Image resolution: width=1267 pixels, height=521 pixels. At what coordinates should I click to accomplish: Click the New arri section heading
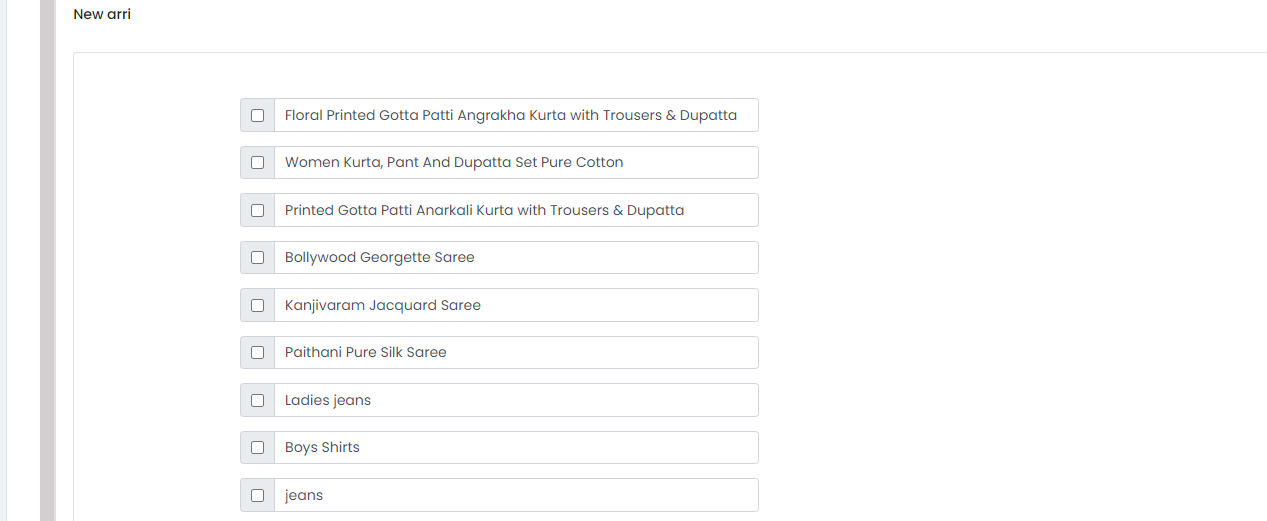pos(102,14)
